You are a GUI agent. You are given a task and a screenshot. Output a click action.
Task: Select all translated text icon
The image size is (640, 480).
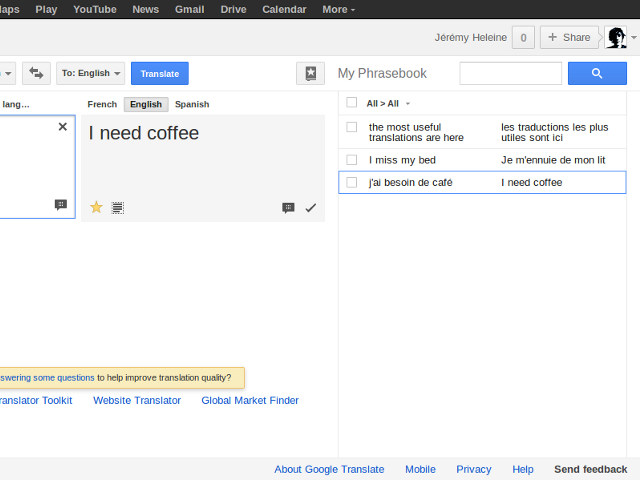[x=118, y=208]
